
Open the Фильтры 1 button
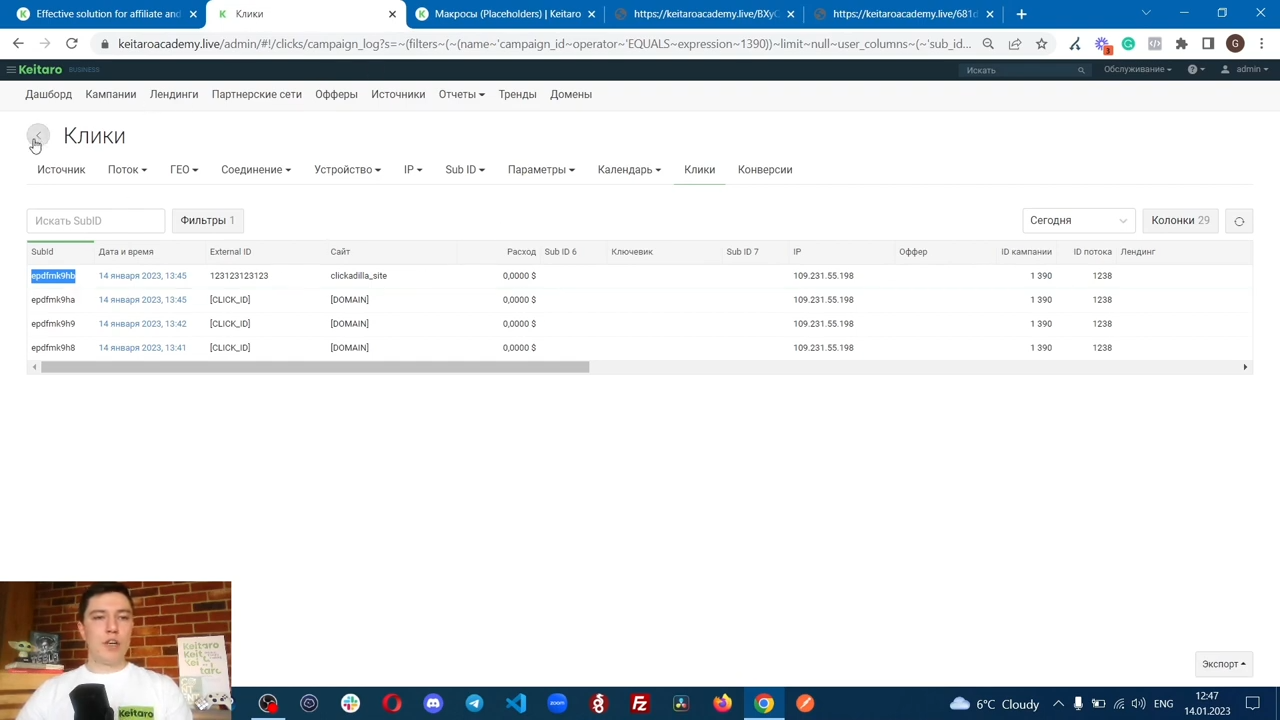(207, 221)
